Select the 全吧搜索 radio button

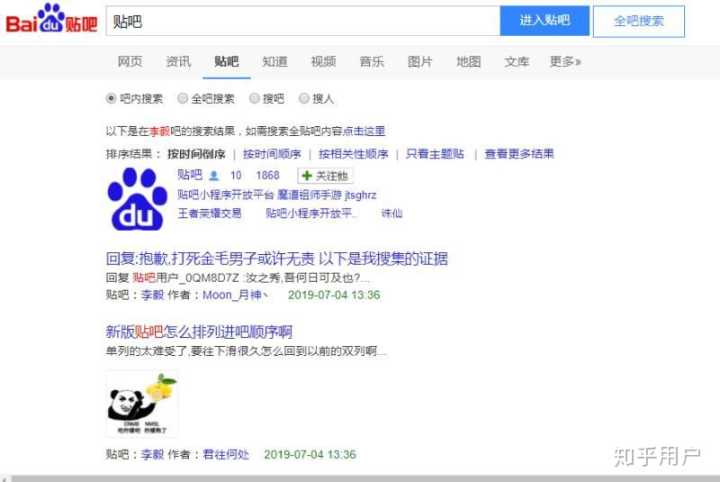tap(183, 98)
